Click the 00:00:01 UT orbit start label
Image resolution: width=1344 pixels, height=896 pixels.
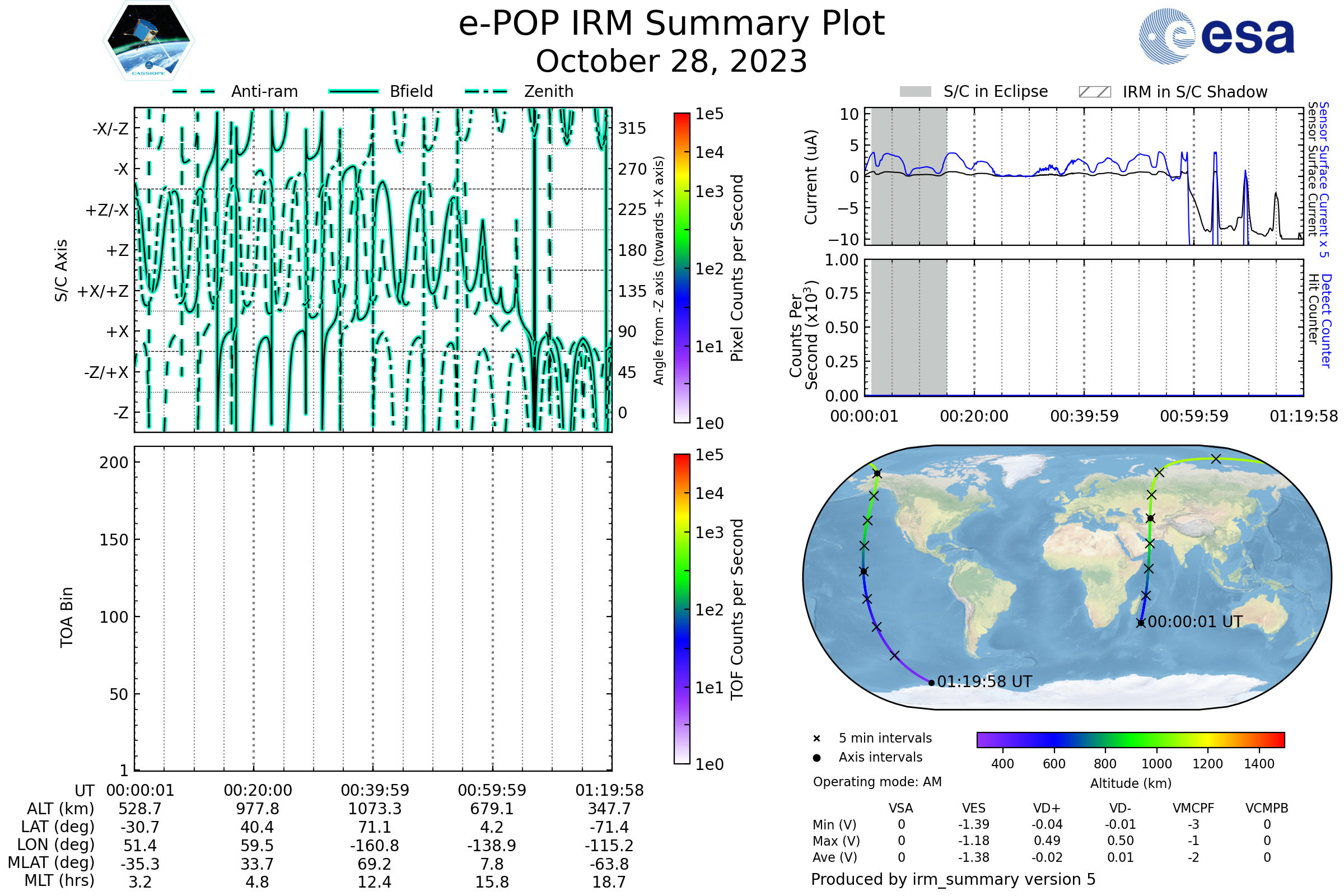(x=1196, y=622)
